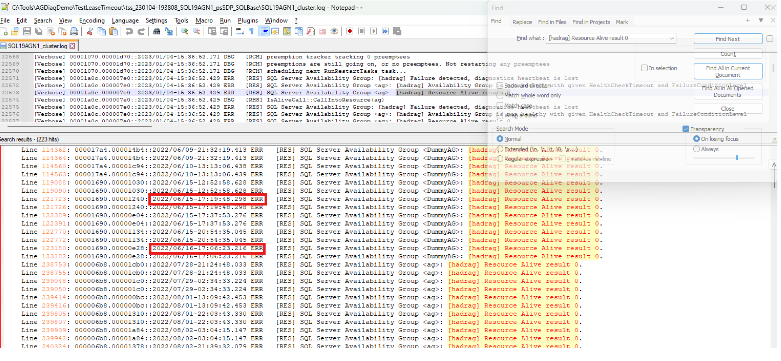Click the Save Recorded Macro icon
Viewport: 781px width, 361px height.
click(x=397, y=31)
